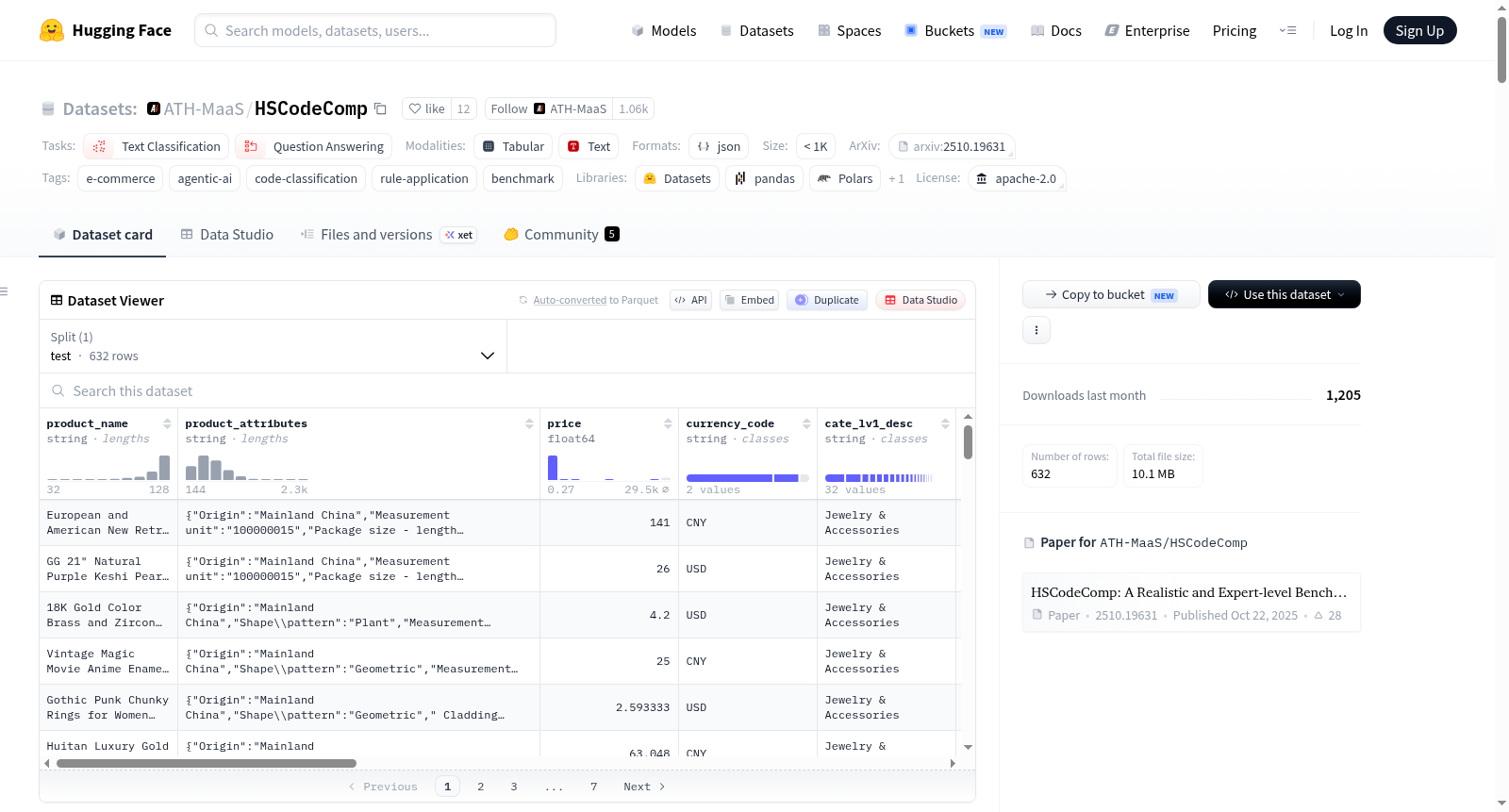Screen dimensions: 1509x812
Task: Click the left sidebar menu lines icon
Action: click(4, 291)
